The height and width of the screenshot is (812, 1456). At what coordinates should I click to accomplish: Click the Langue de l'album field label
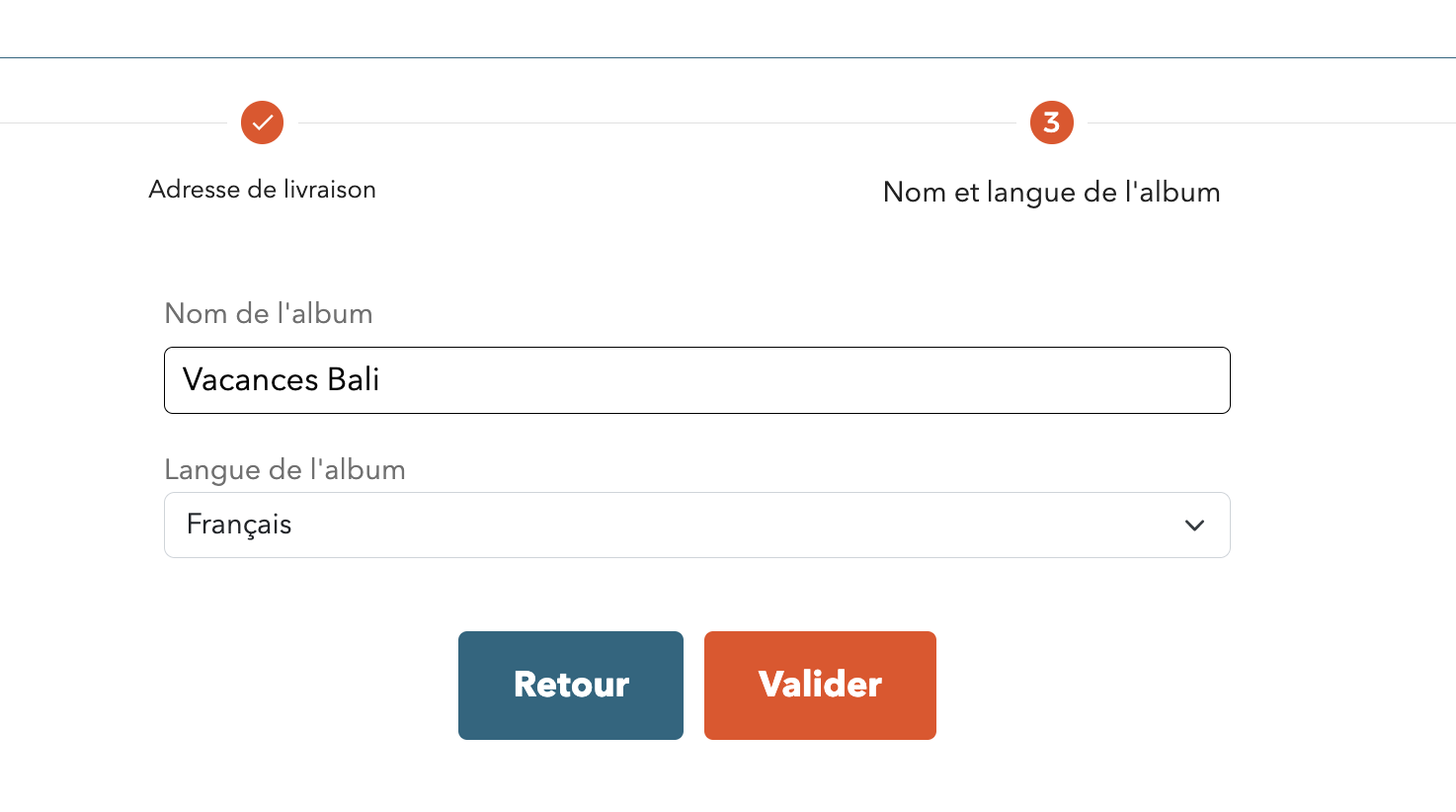tap(284, 470)
